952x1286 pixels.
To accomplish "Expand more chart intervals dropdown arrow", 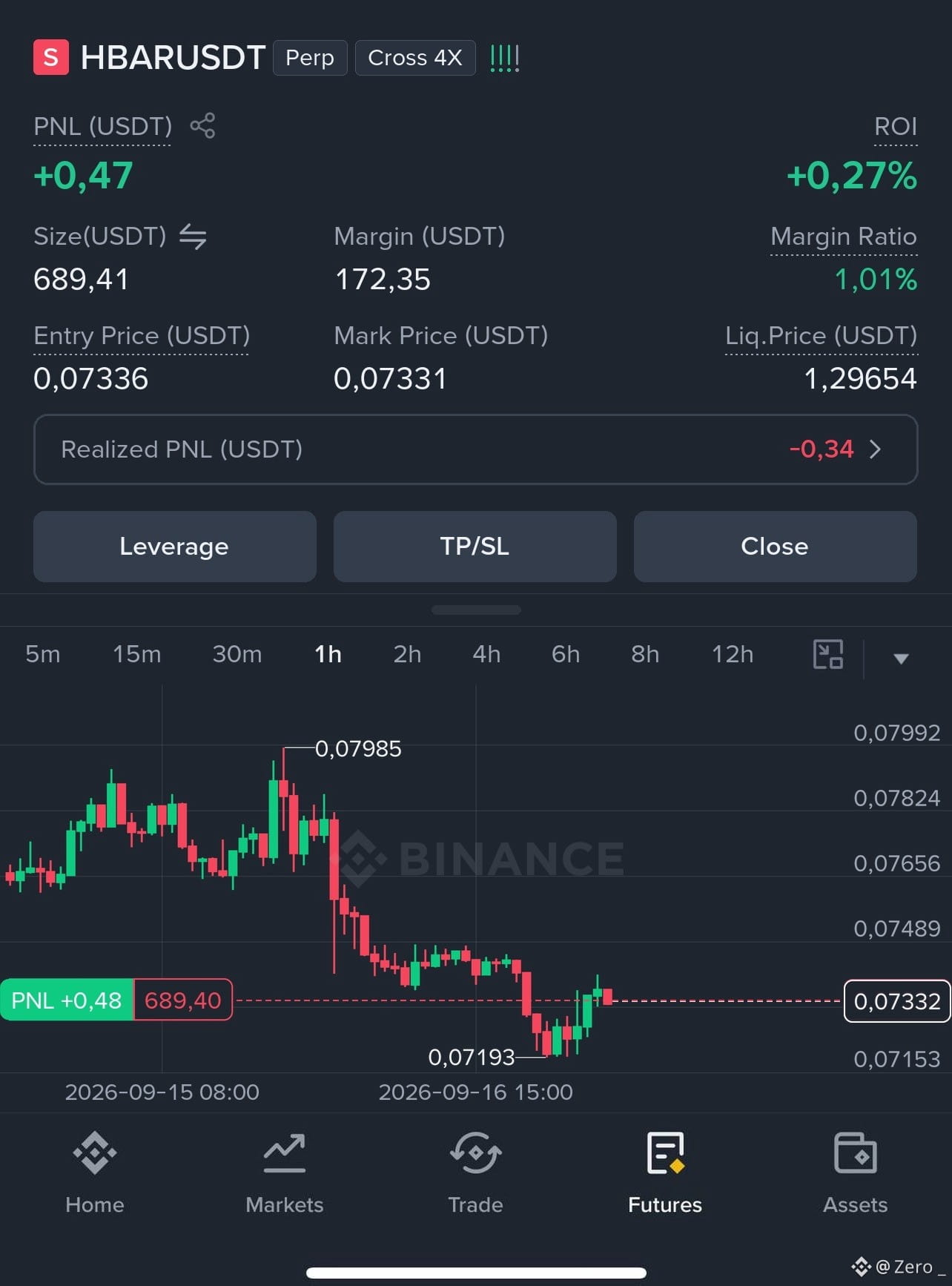I will (x=901, y=658).
